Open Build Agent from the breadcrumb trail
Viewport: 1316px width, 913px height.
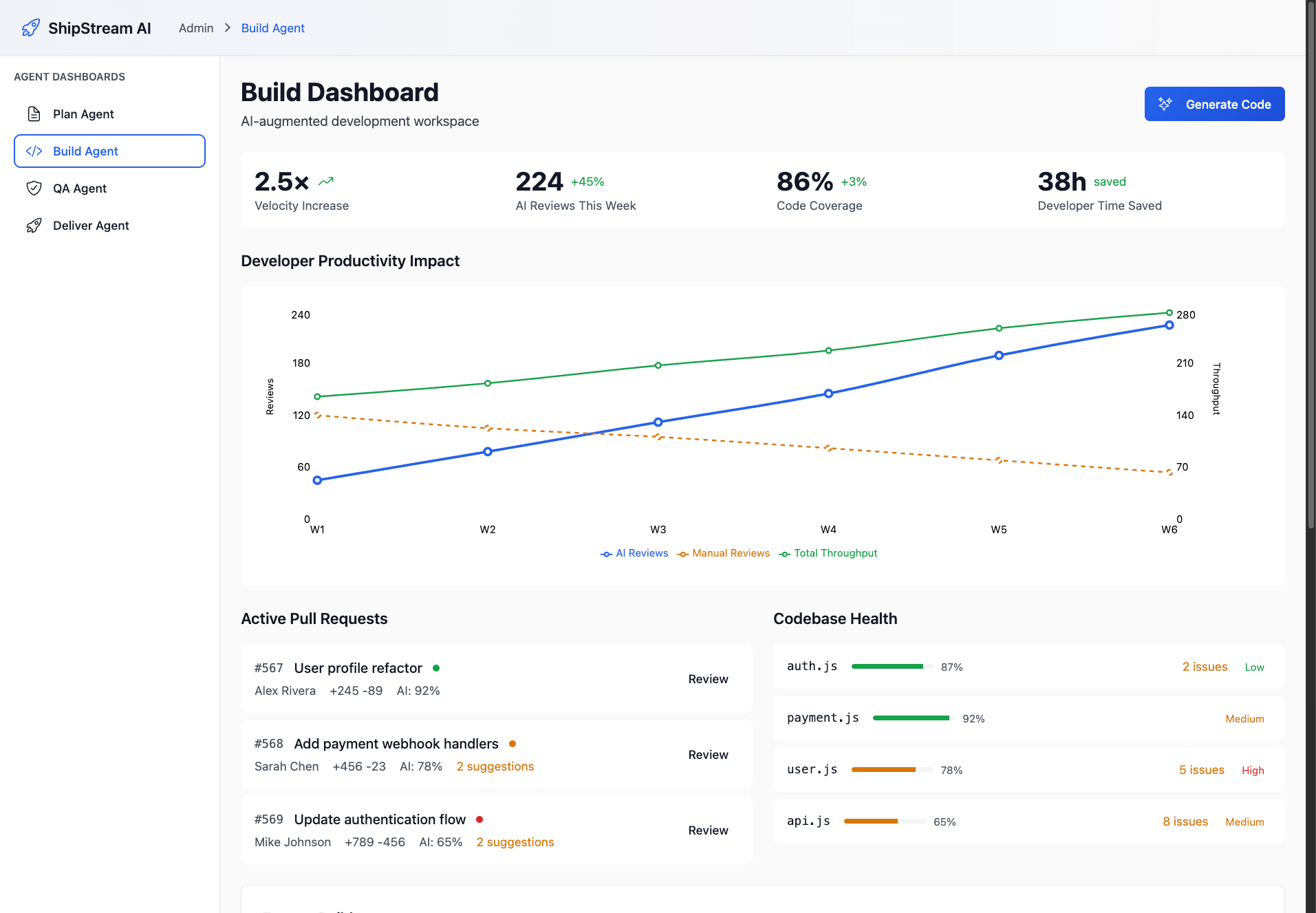click(x=272, y=28)
